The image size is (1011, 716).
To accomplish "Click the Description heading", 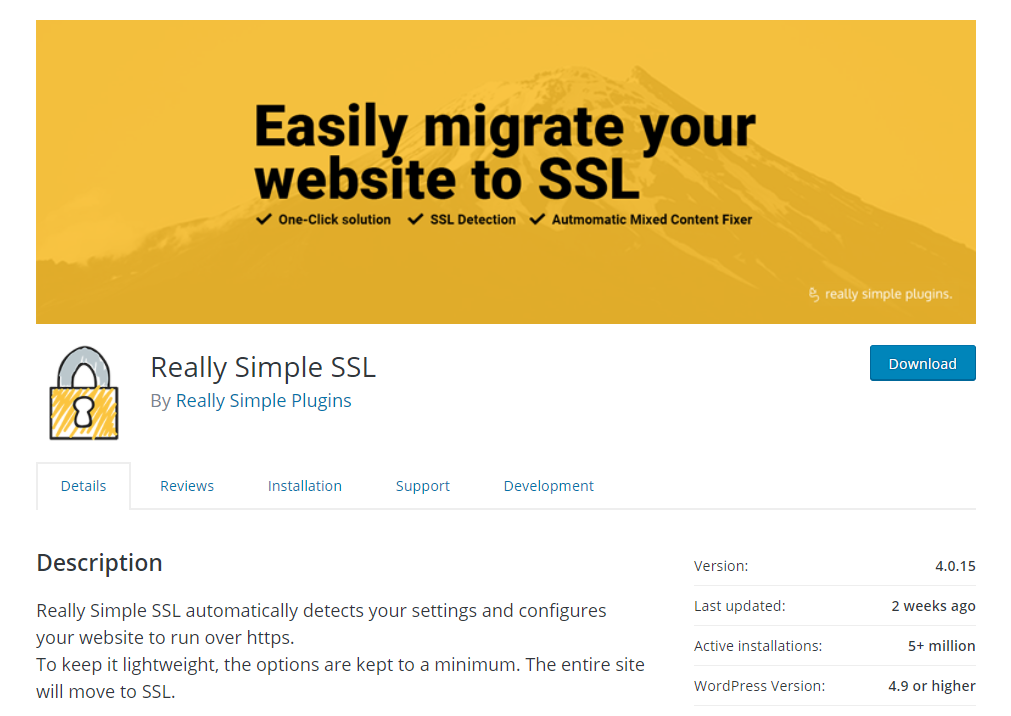I will coord(99,562).
